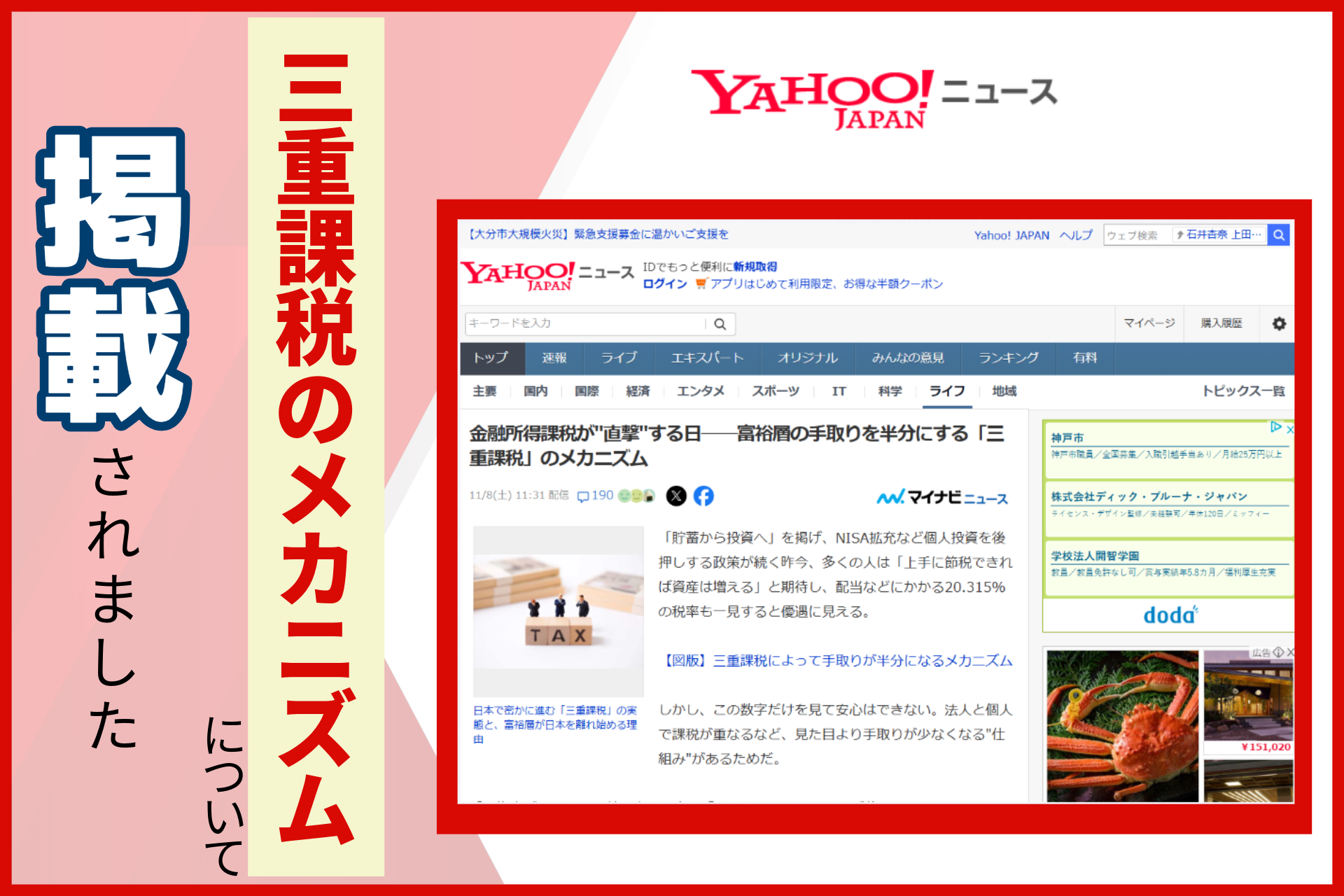Choose the エンタメ category
This screenshot has width=1344, height=896.
coord(701,391)
